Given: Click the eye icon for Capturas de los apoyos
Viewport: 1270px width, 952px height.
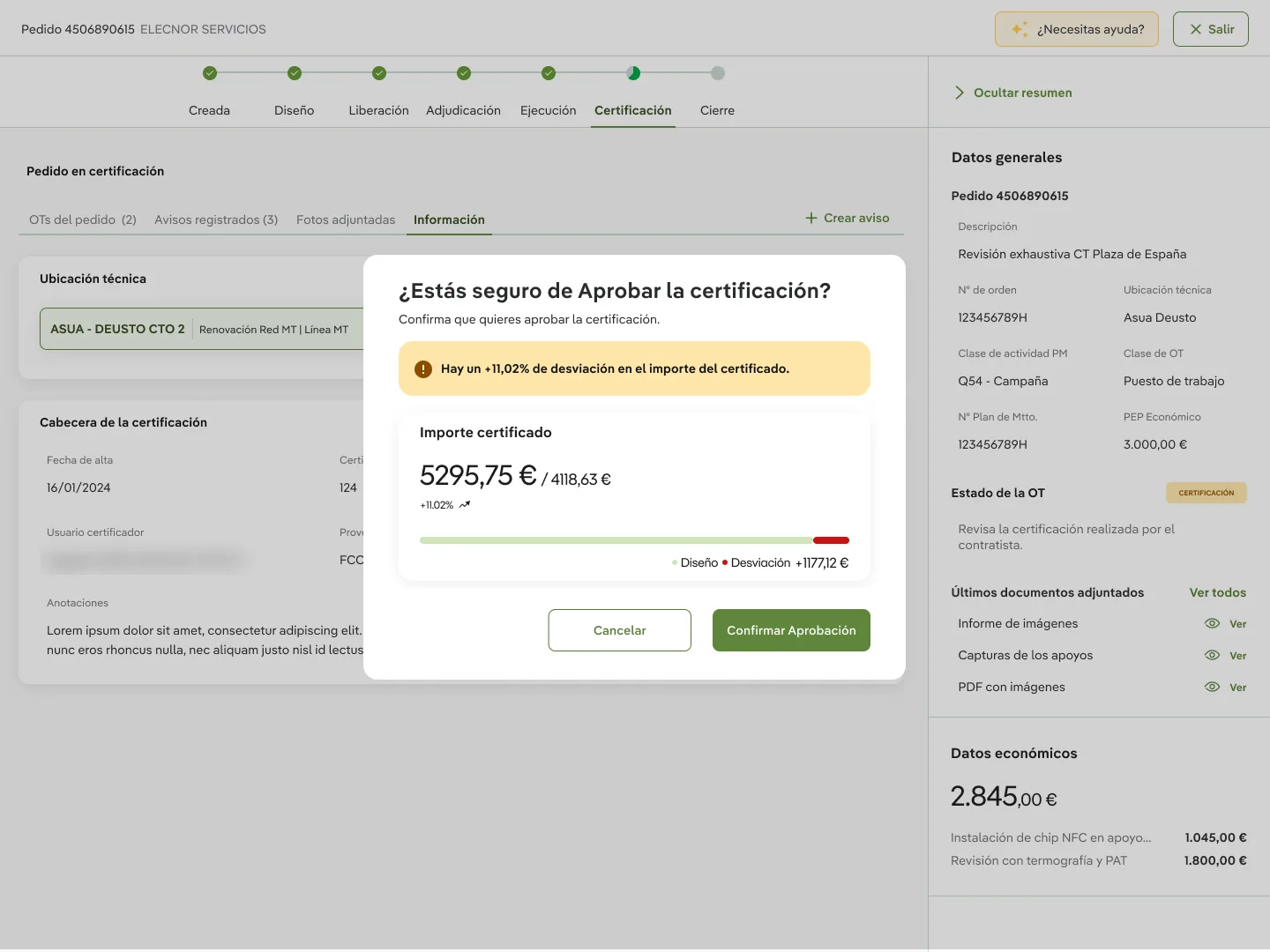Looking at the screenshot, I should (x=1213, y=655).
